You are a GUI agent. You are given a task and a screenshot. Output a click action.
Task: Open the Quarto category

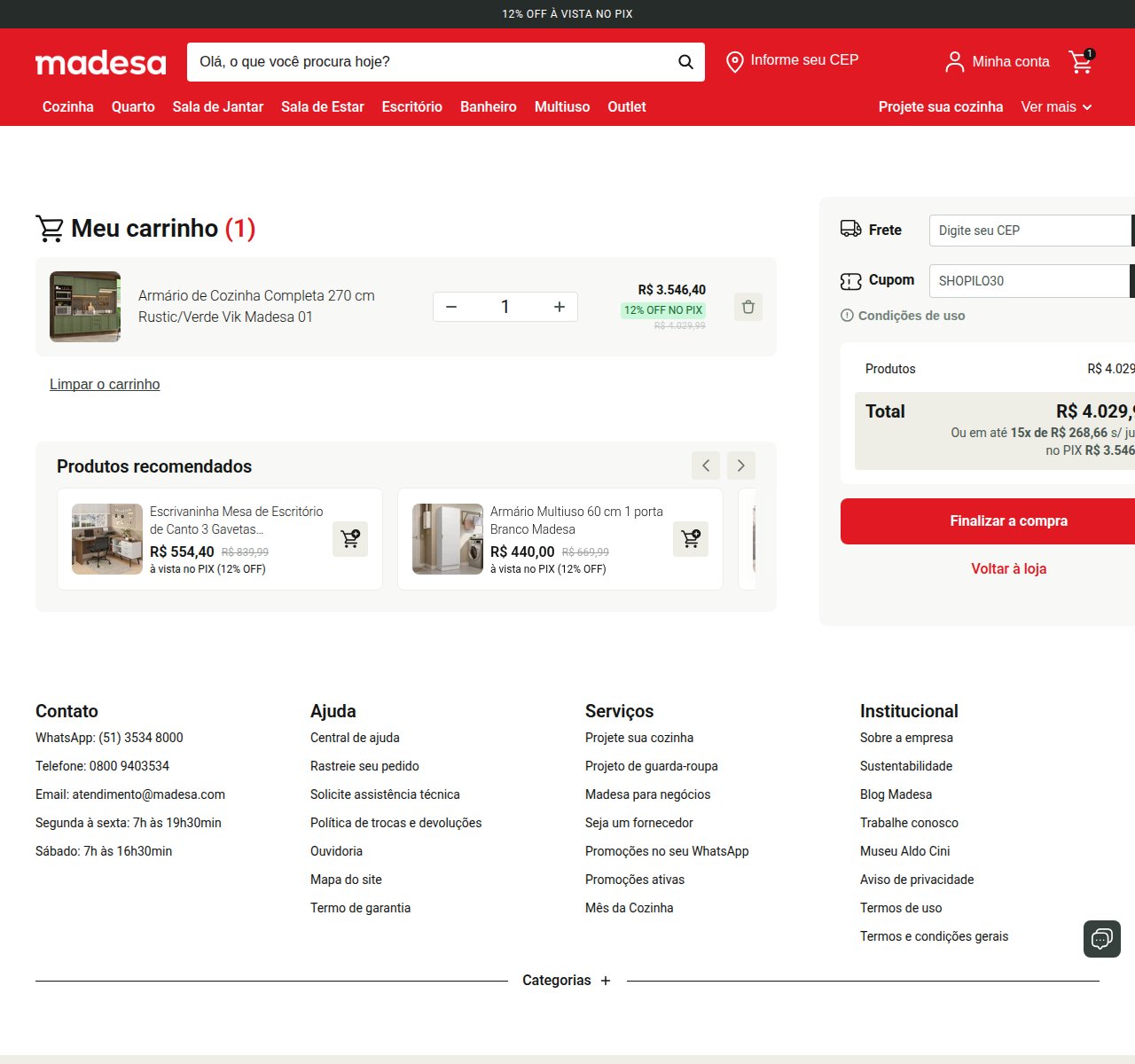[x=133, y=106]
